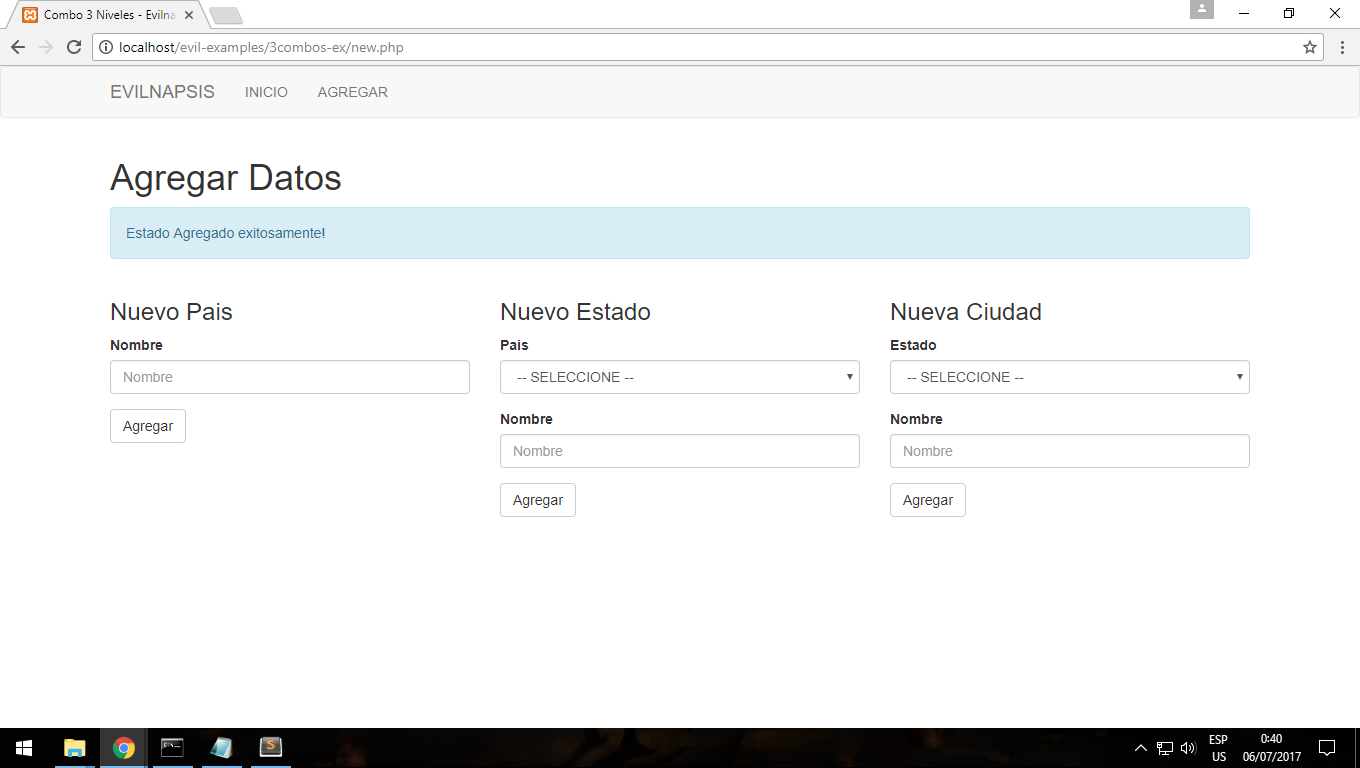
Task: Open the Chrome user profile icon
Action: pyautogui.click(x=1201, y=10)
